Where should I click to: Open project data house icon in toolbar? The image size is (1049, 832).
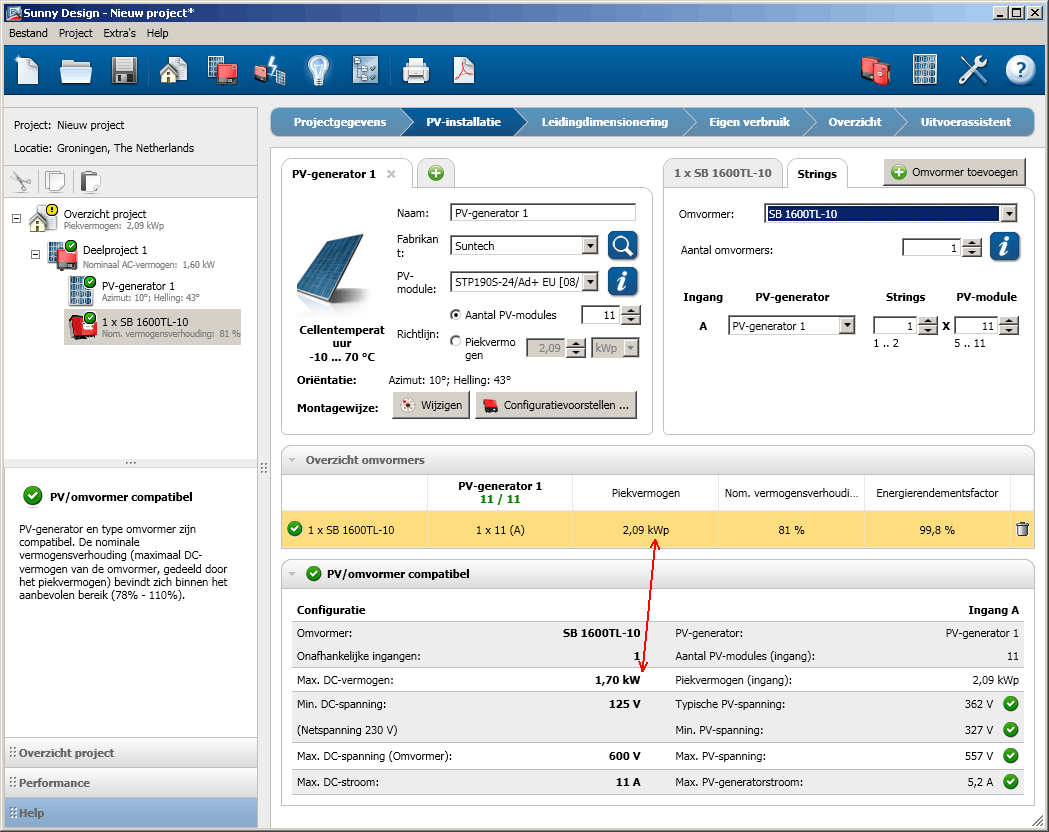173,70
